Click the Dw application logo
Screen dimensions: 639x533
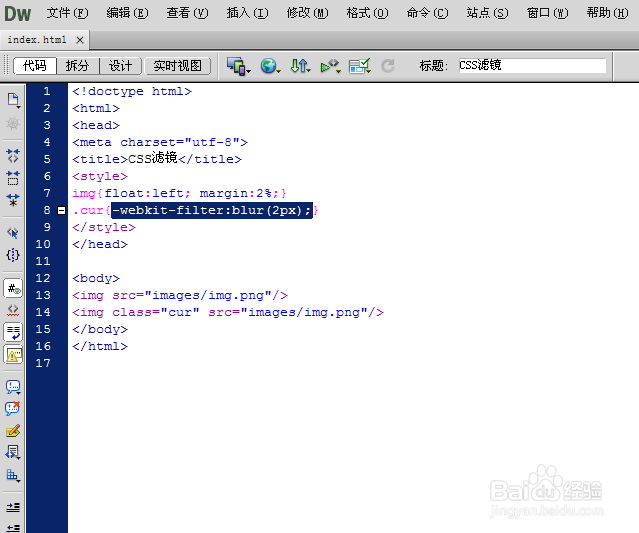(18, 13)
